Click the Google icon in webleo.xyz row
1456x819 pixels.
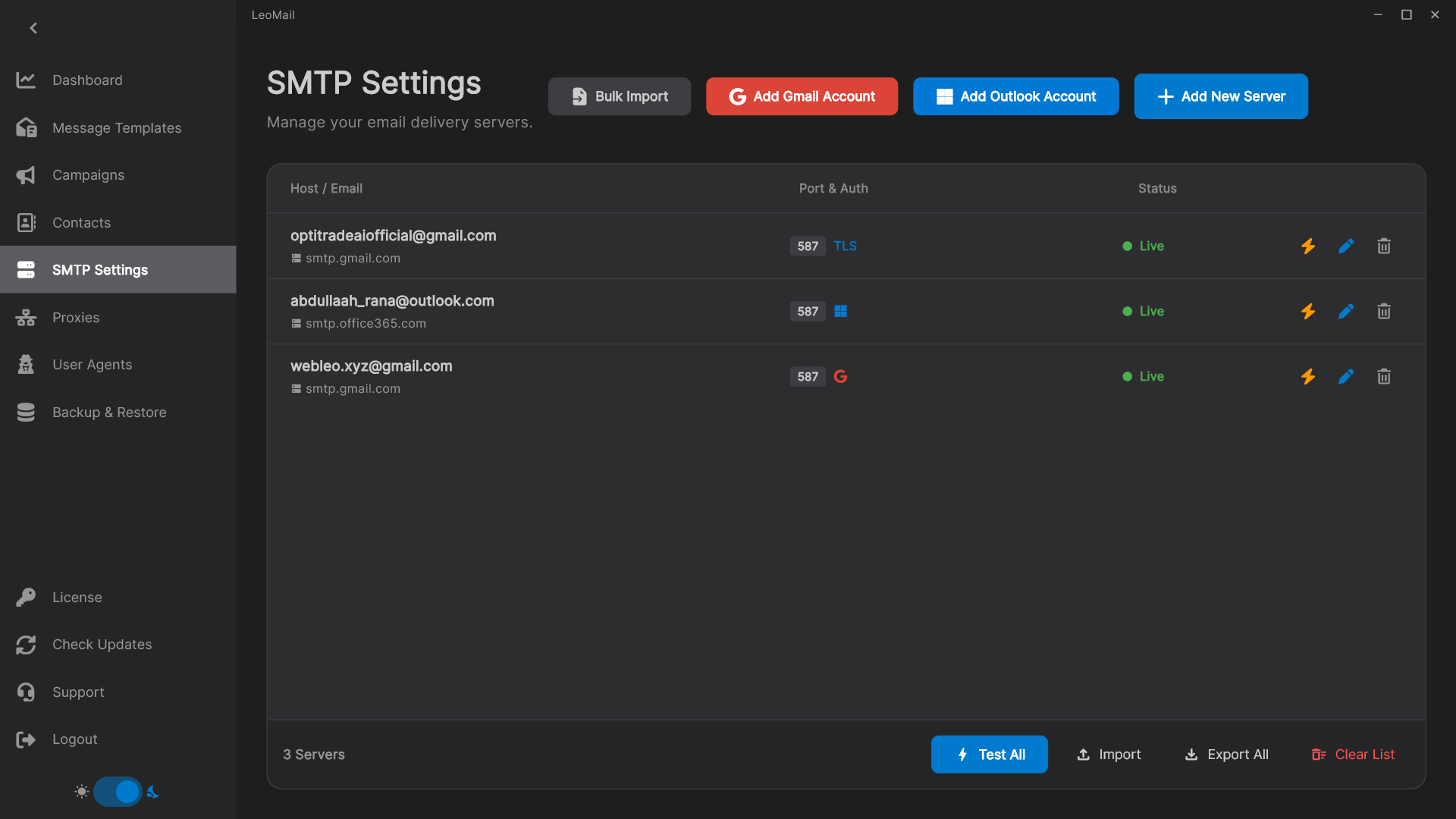point(840,377)
